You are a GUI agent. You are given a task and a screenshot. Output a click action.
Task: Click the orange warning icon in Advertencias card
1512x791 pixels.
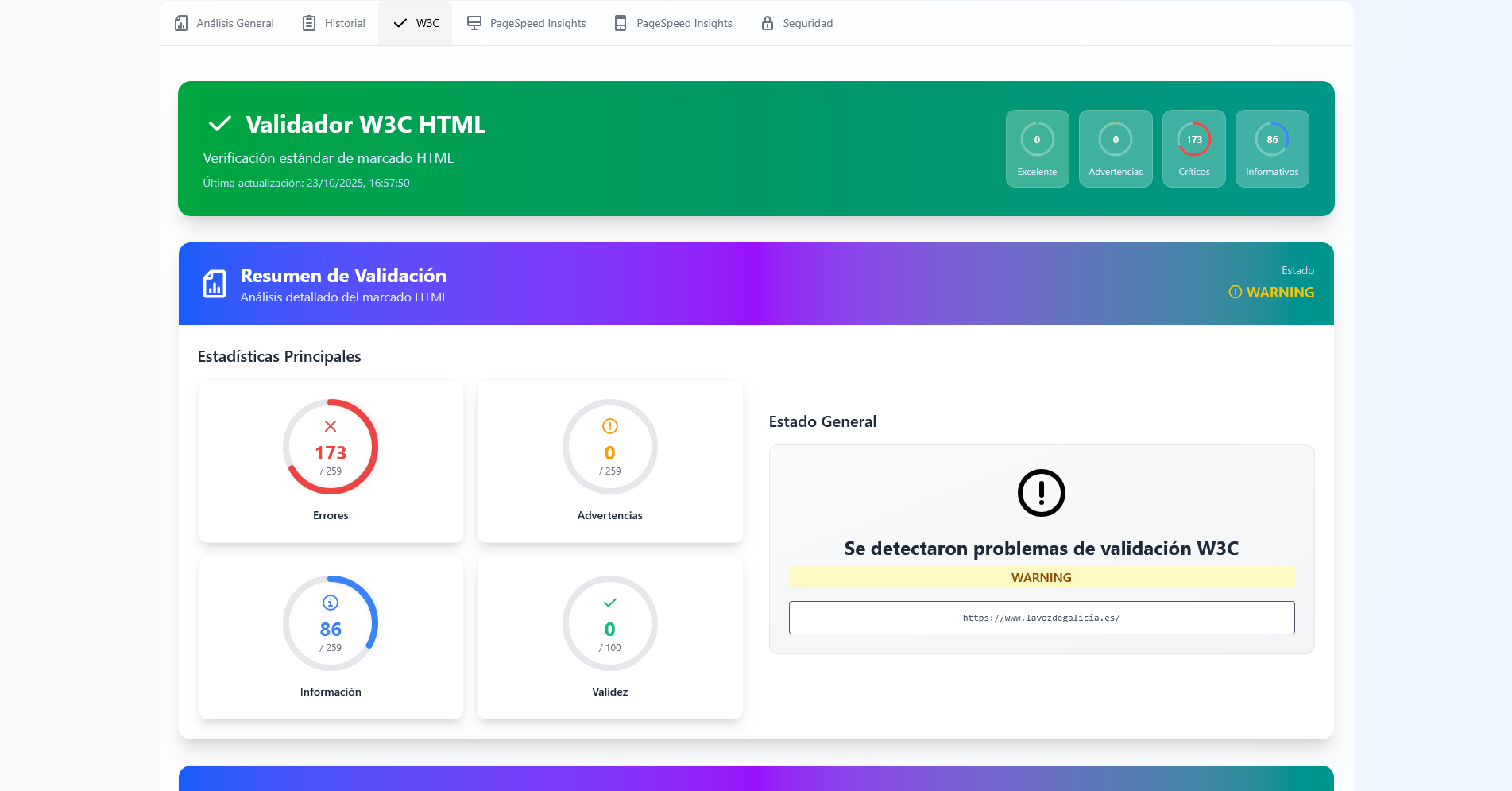point(609,426)
